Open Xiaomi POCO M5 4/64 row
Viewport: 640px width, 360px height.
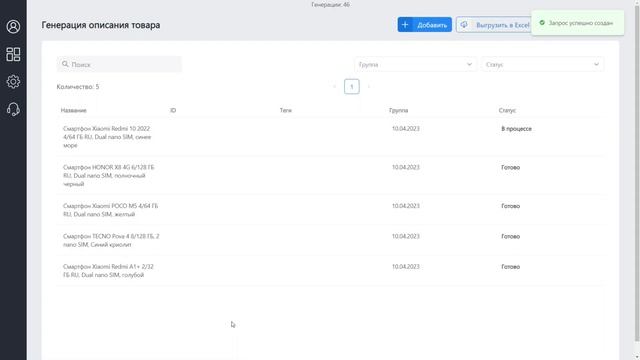click(331, 210)
